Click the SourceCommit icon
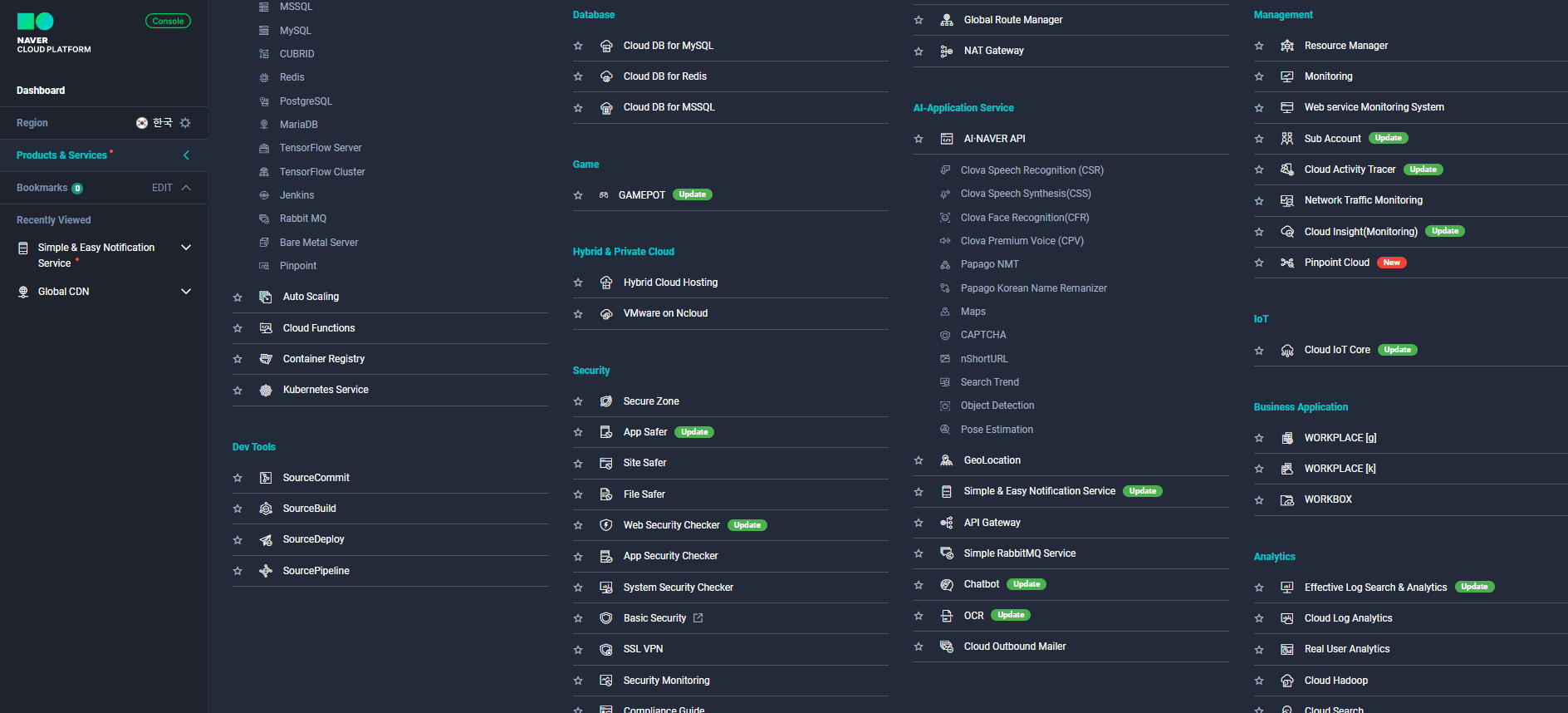Viewport: 1568px width, 713px height. pyautogui.click(x=266, y=478)
